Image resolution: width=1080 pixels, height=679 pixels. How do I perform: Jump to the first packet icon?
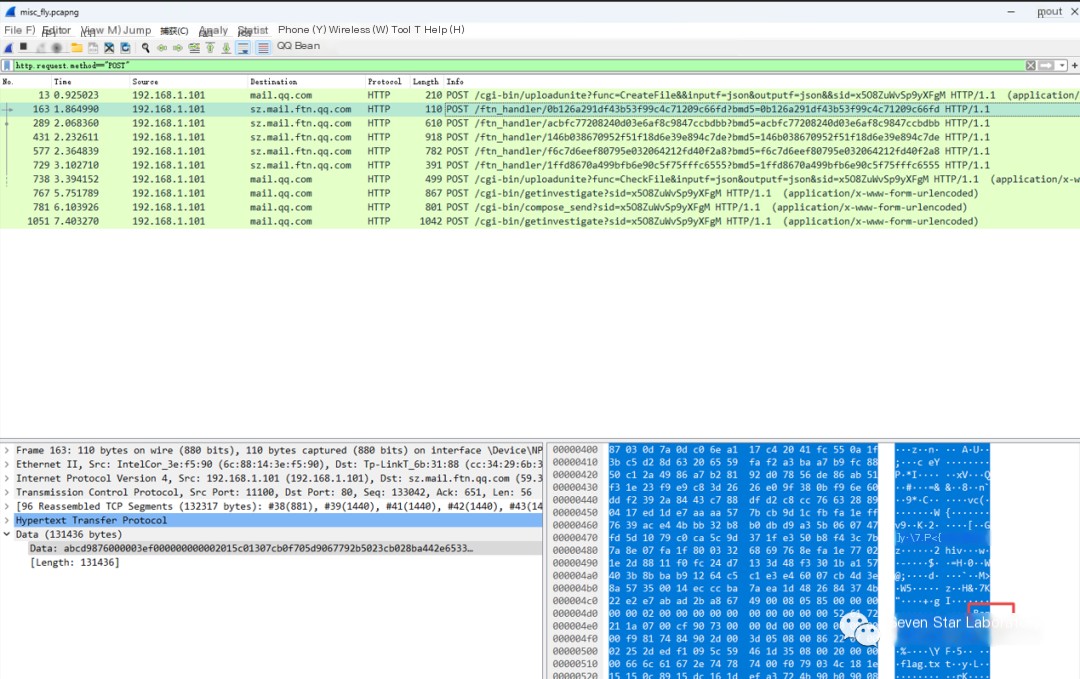(210, 48)
